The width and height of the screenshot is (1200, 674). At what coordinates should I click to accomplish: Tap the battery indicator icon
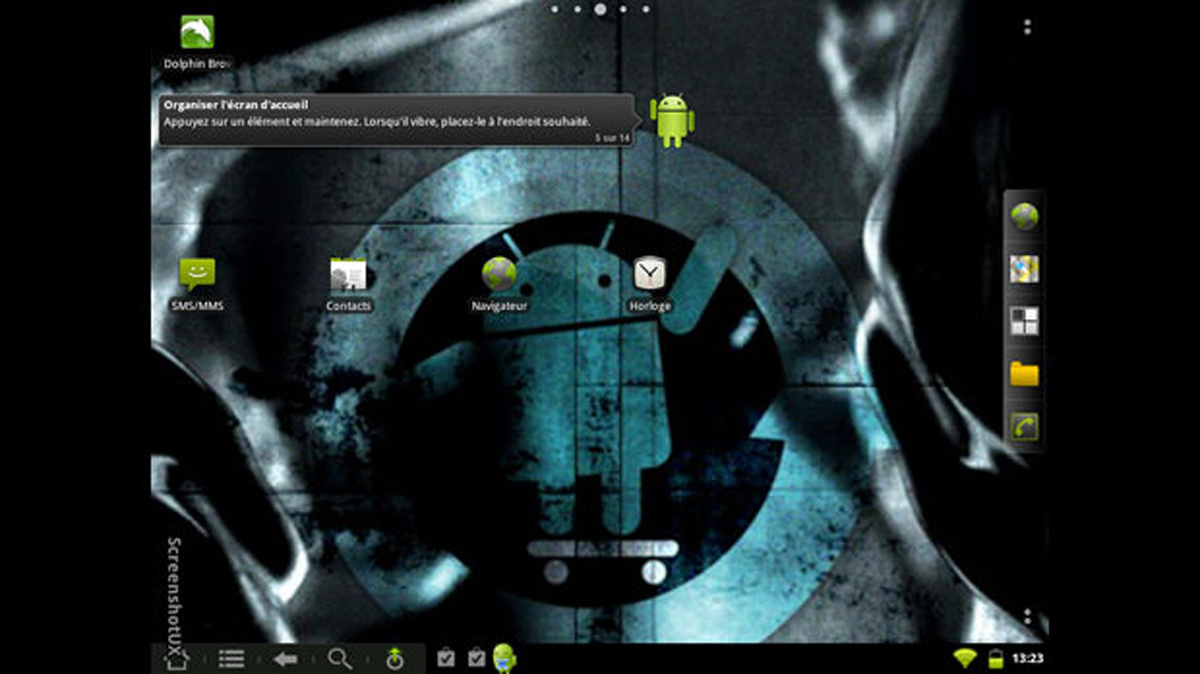[x=995, y=659]
